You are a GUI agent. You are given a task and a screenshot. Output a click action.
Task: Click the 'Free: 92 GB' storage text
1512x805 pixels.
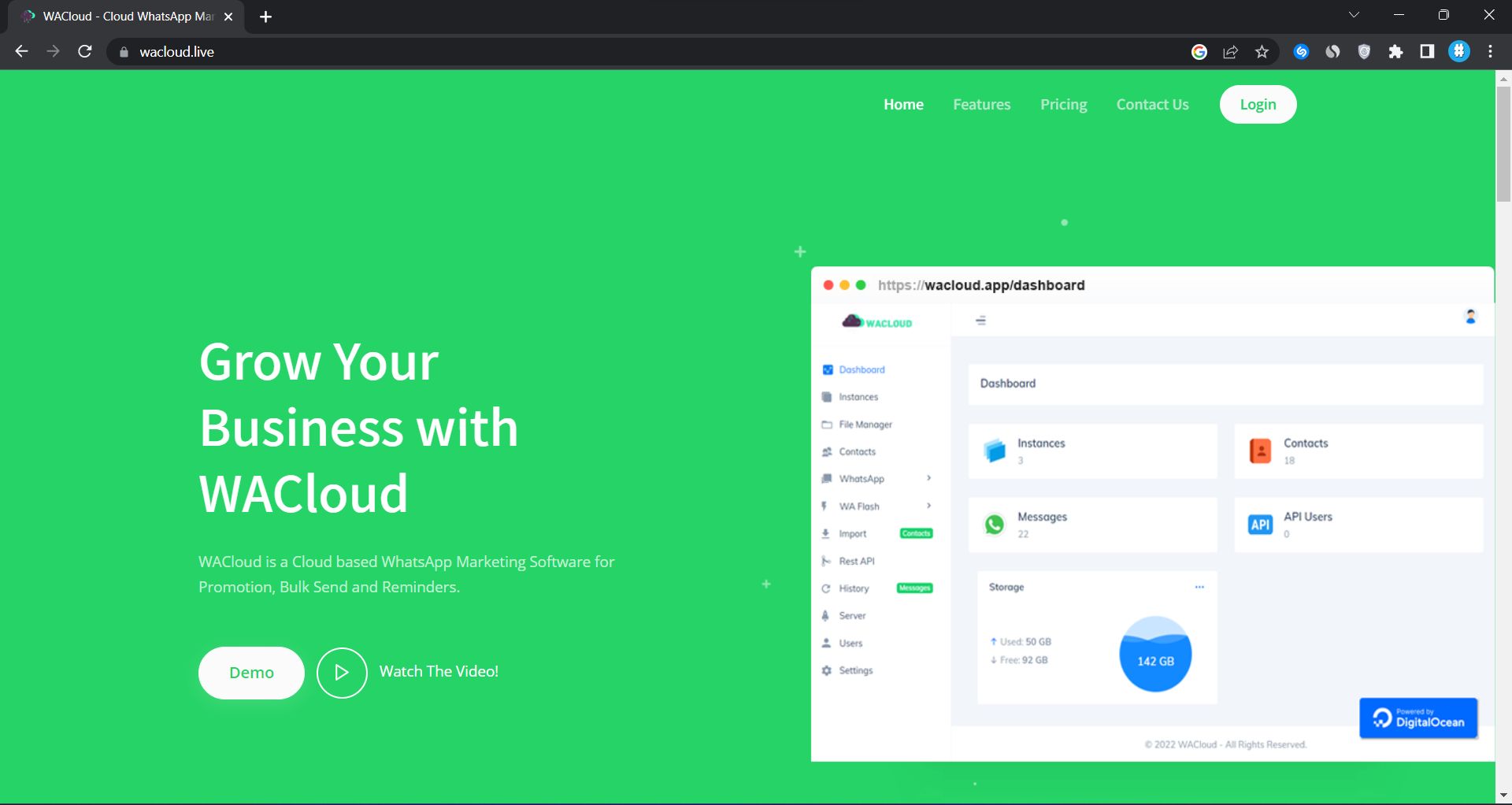[1024, 660]
